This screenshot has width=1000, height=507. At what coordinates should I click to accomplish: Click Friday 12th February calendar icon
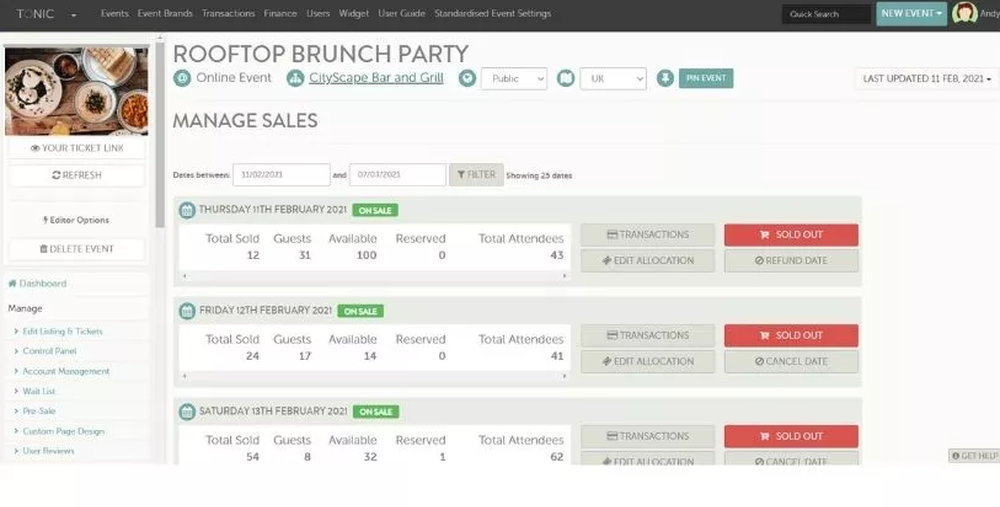click(x=187, y=311)
